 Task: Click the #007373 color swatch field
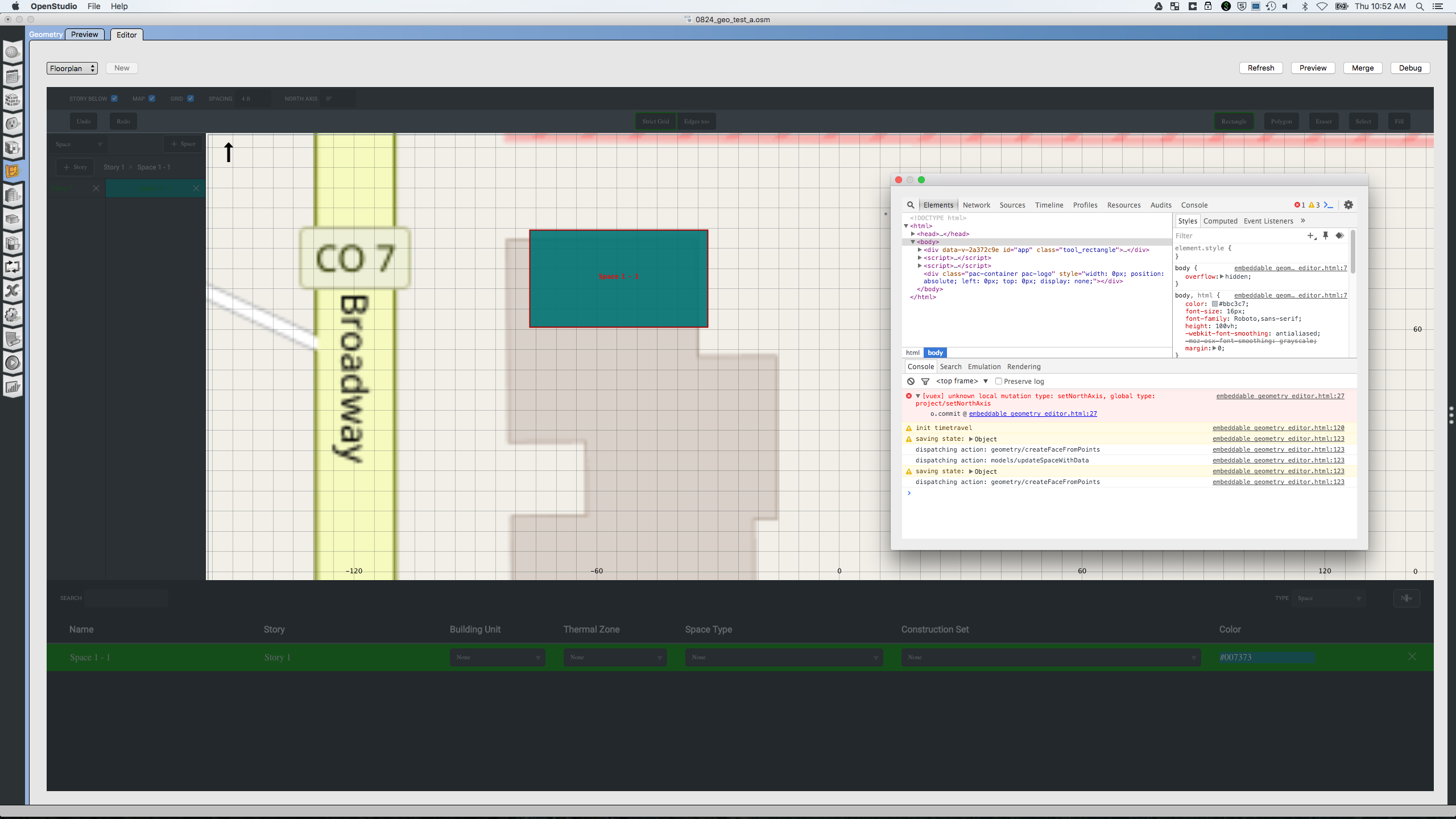[1266, 657]
